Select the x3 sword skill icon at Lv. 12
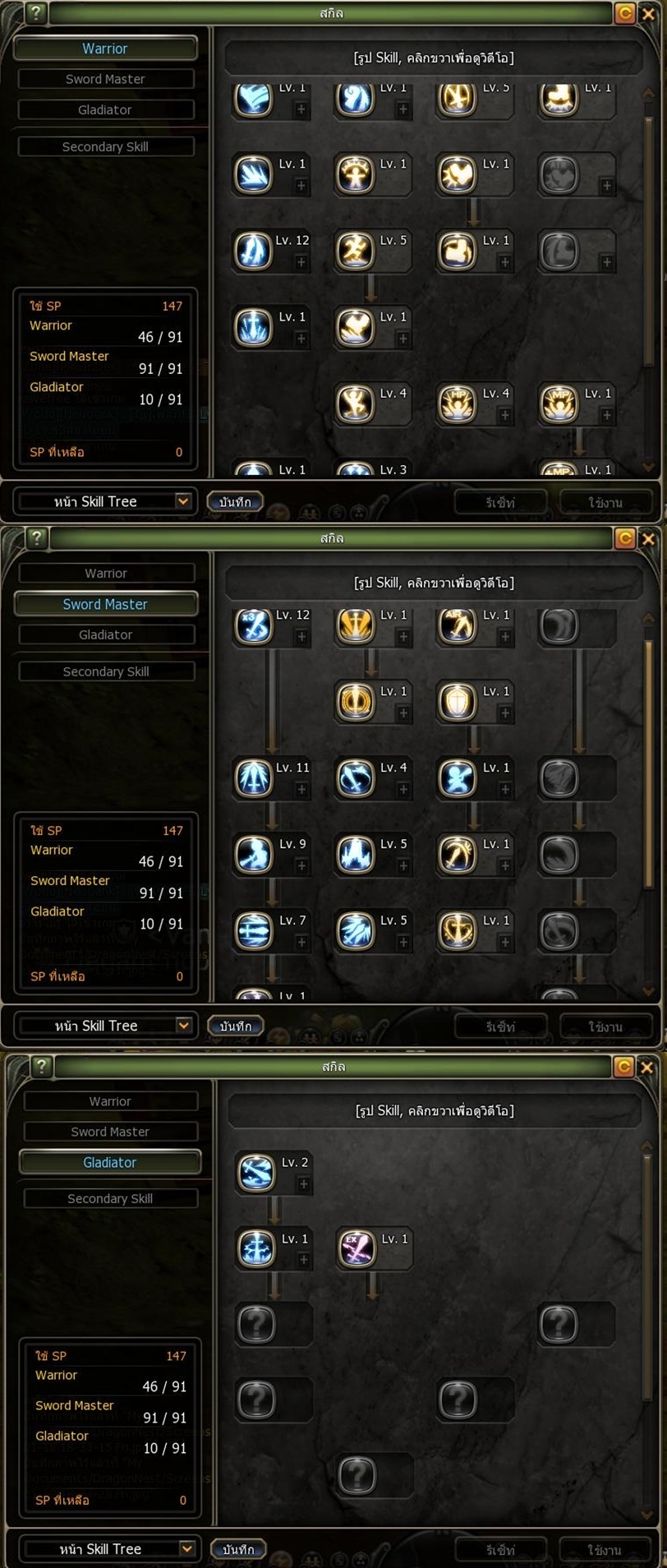 (x=254, y=626)
